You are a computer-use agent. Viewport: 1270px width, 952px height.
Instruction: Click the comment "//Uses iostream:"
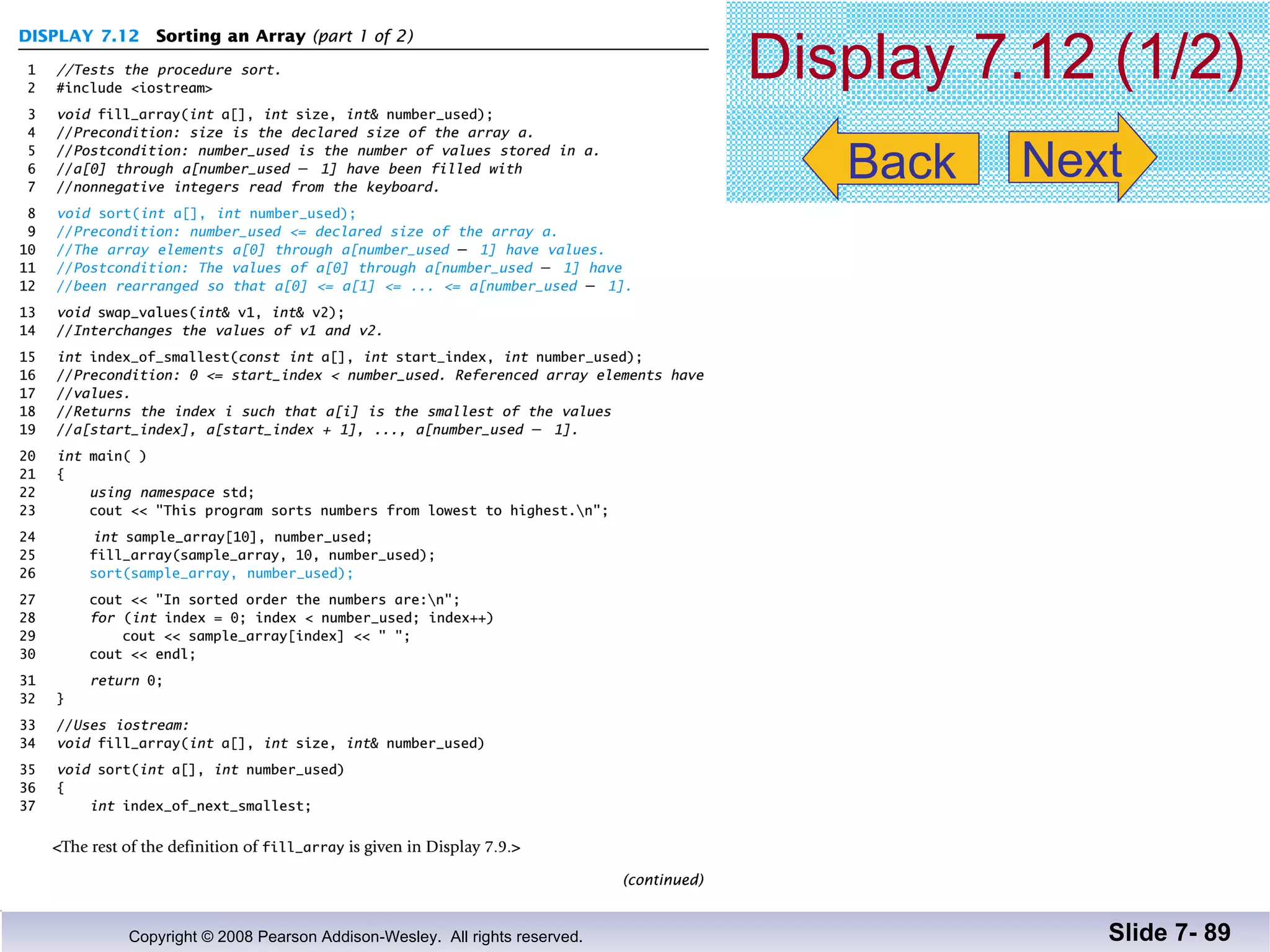click(123, 725)
